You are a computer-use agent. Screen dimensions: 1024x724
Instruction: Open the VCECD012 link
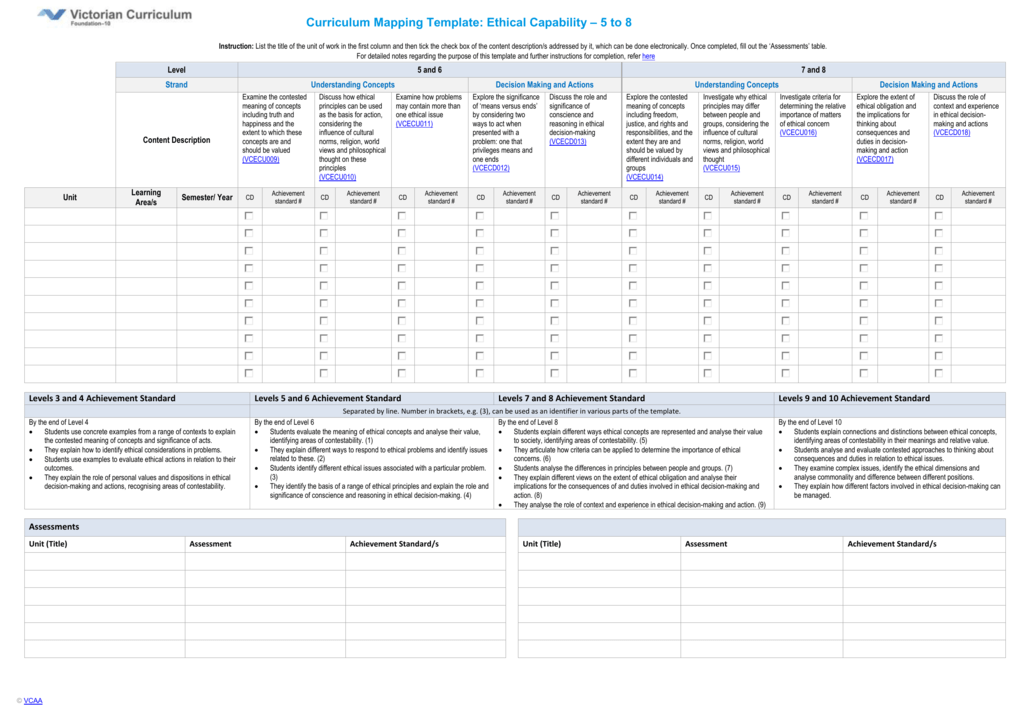pos(490,168)
